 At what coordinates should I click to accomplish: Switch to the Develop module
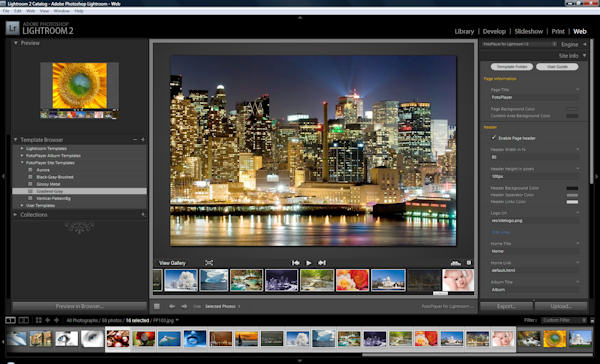(x=494, y=31)
